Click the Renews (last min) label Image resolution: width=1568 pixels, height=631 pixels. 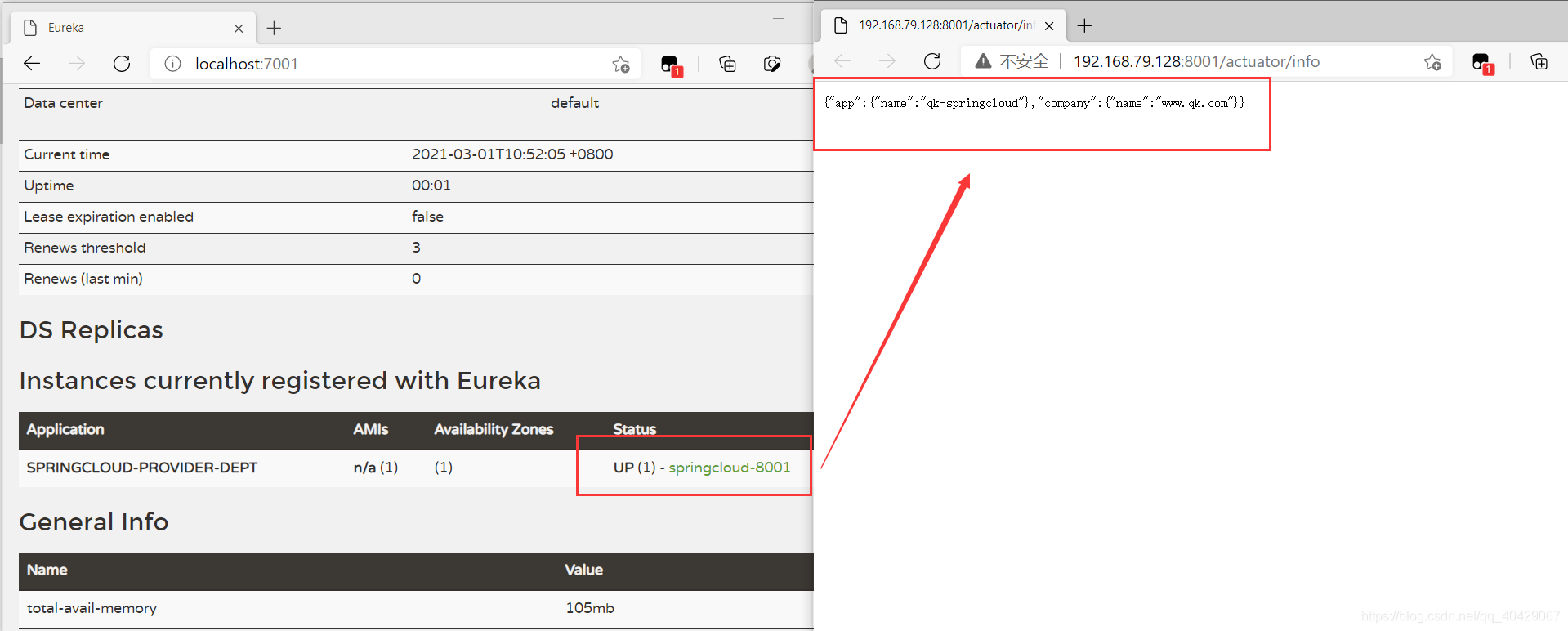click(83, 279)
